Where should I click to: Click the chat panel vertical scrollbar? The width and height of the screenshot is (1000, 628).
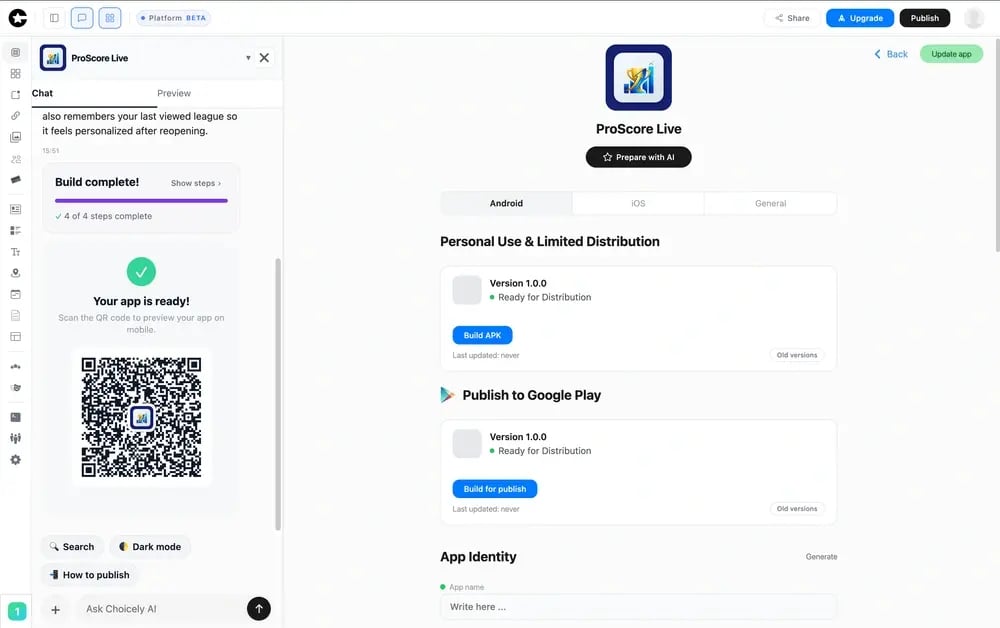click(278, 394)
